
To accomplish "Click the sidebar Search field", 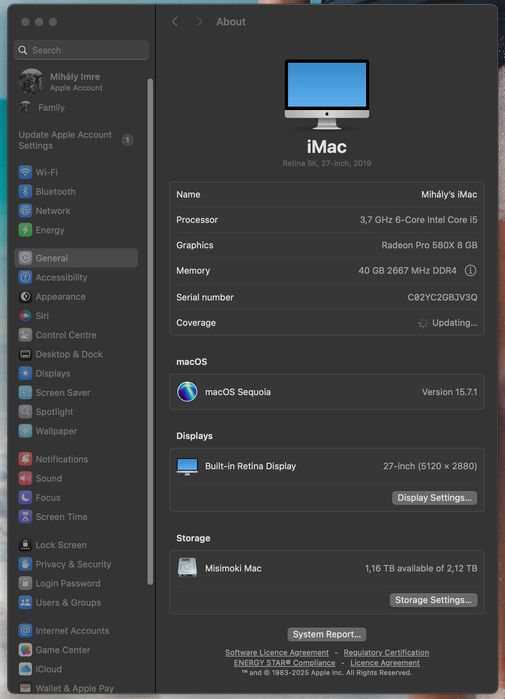I will 81,50.
